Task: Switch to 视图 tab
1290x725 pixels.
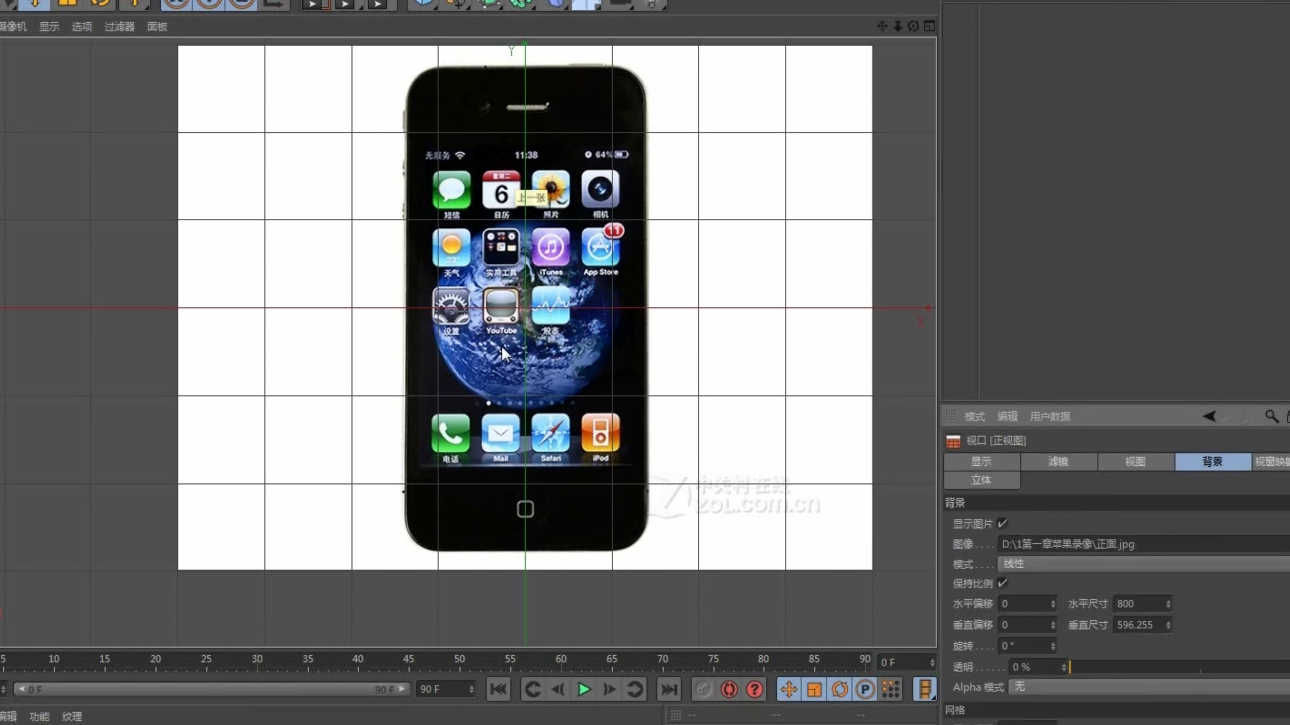Action: (1135, 462)
